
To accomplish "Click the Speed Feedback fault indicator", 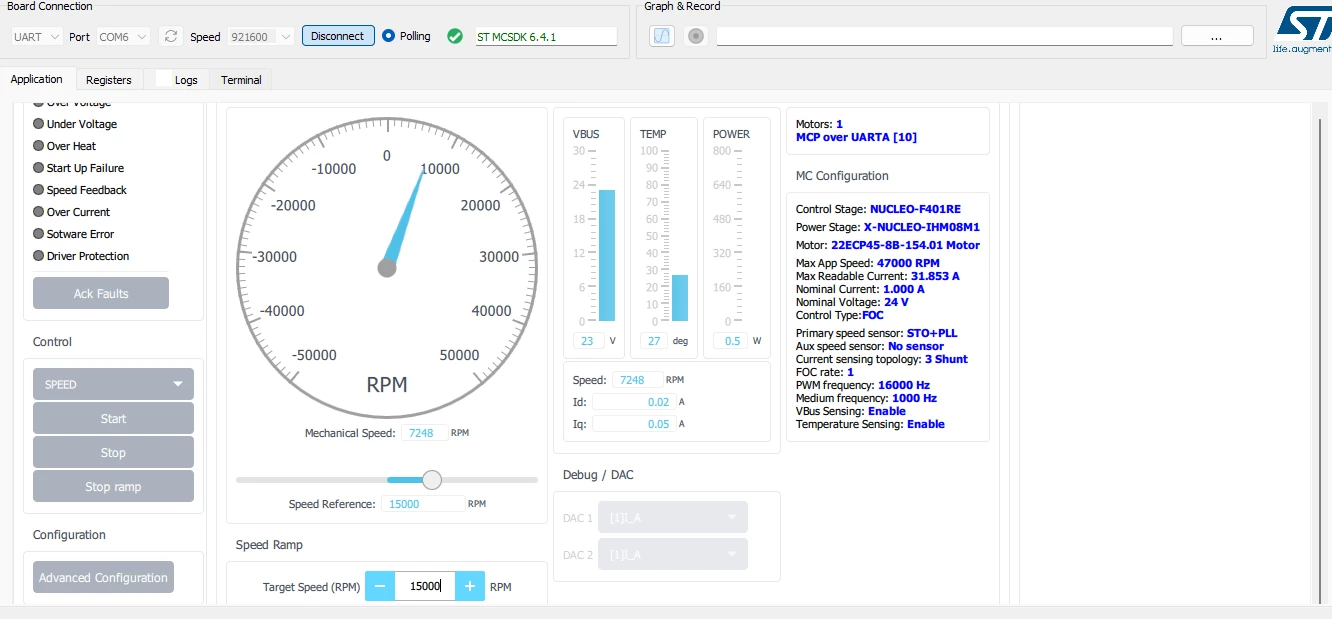I will coord(39,190).
